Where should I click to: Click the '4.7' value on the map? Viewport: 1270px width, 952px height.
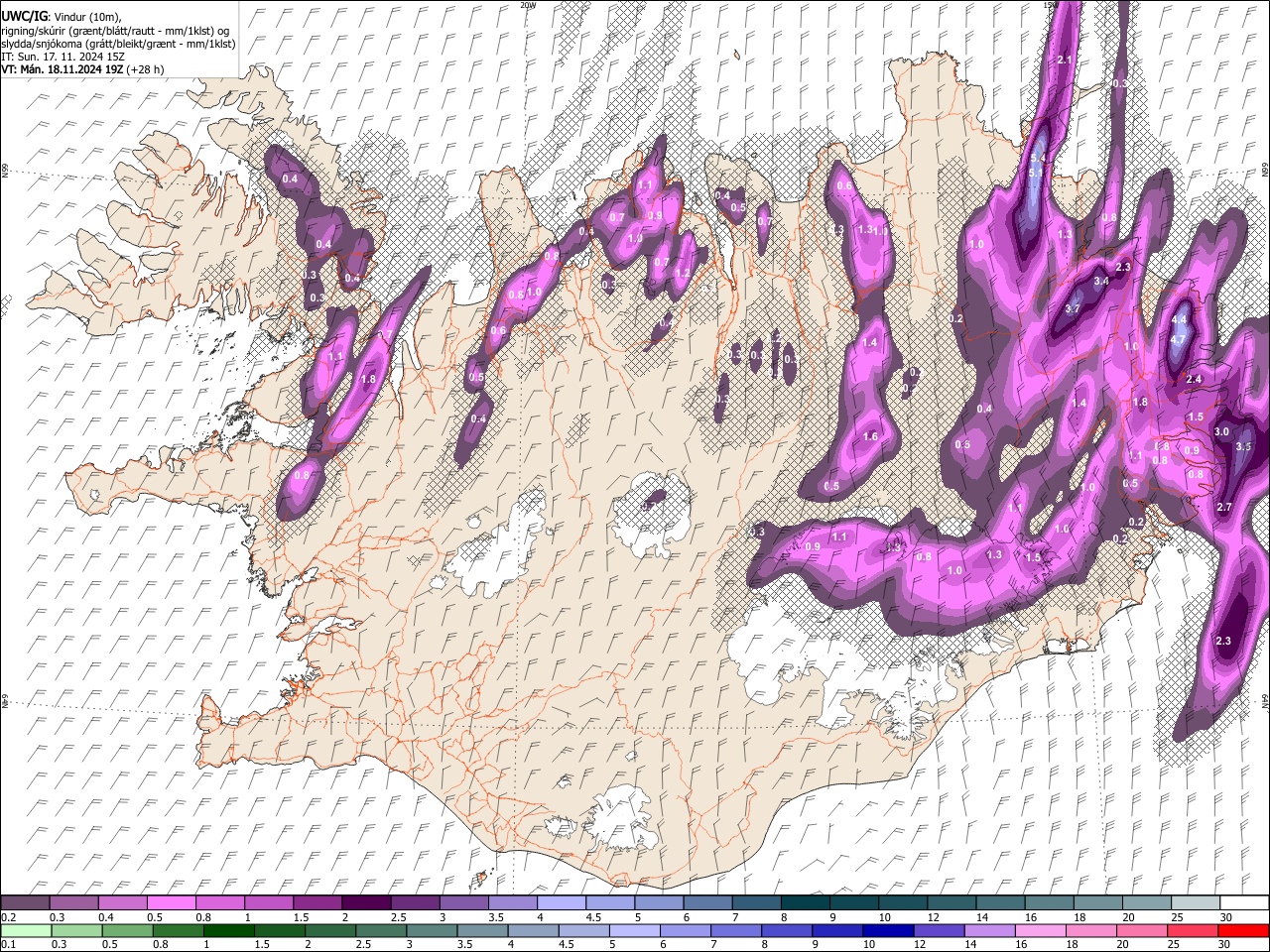point(1179,340)
